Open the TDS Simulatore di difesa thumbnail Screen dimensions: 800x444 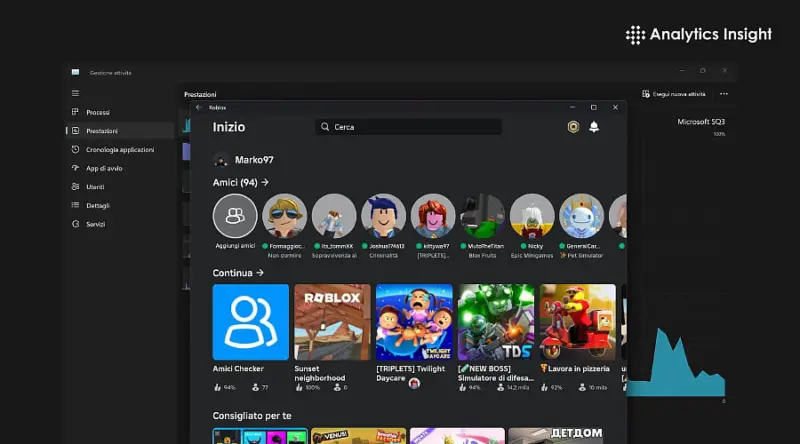click(496, 322)
